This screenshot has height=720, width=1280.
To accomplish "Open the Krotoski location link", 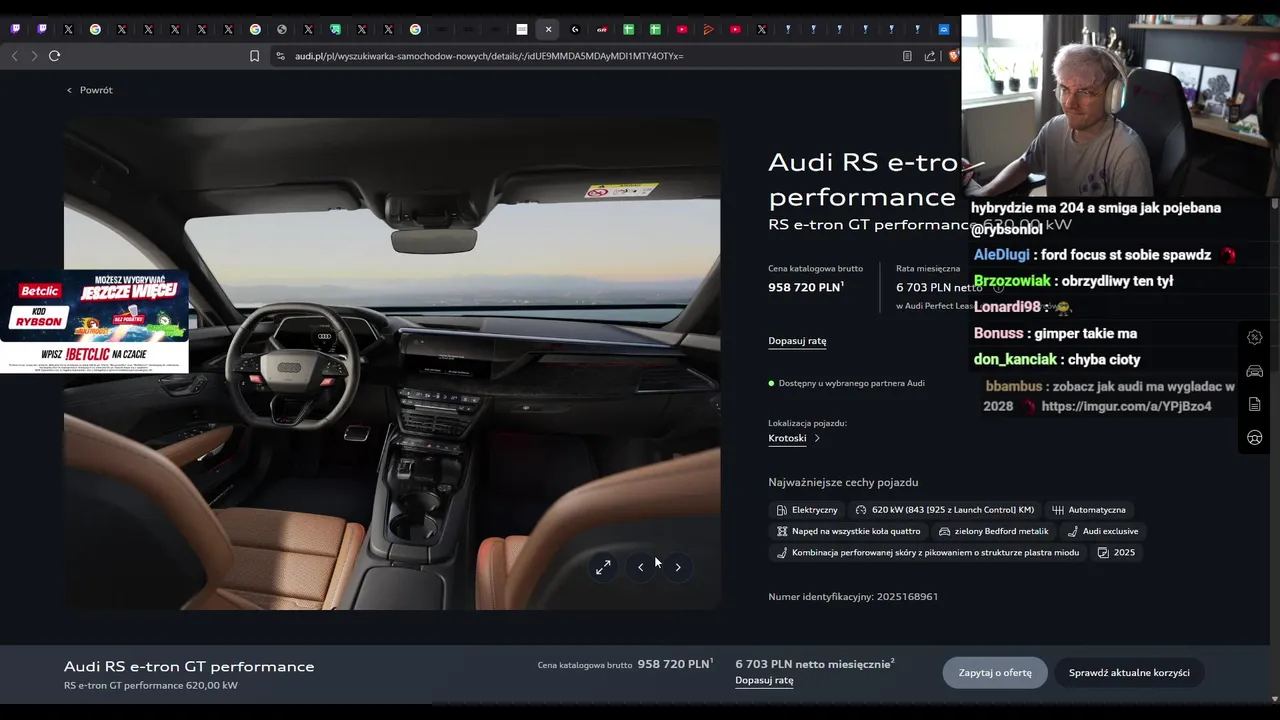I will [787, 438].
